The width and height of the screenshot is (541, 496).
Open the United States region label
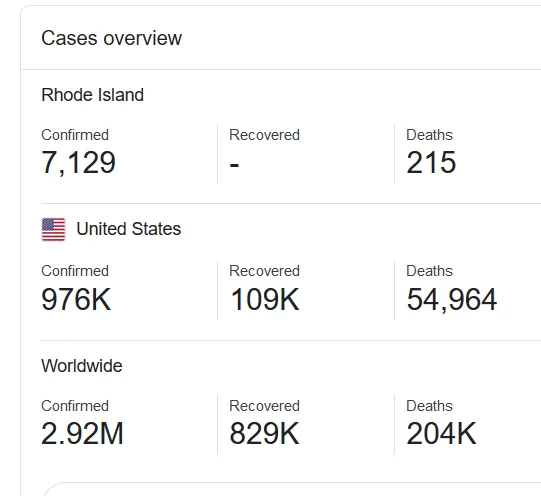[x=128, y=229]
